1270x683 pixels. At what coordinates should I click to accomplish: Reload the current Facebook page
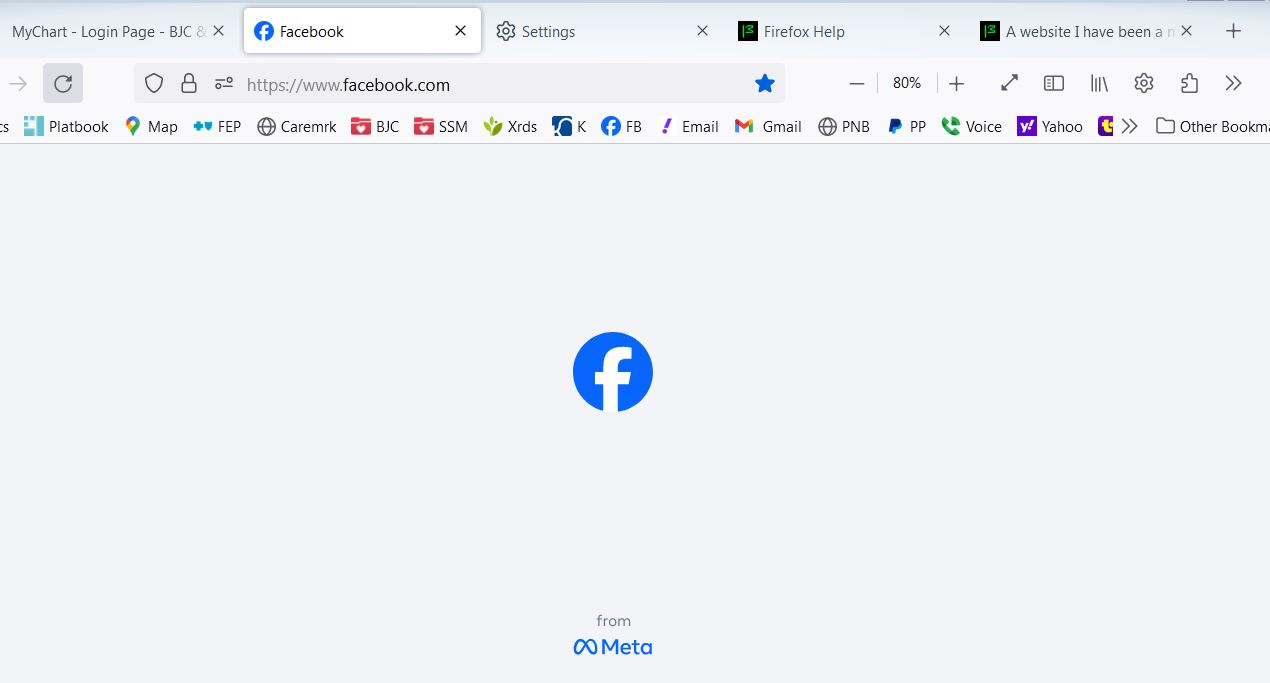[63, 84]
